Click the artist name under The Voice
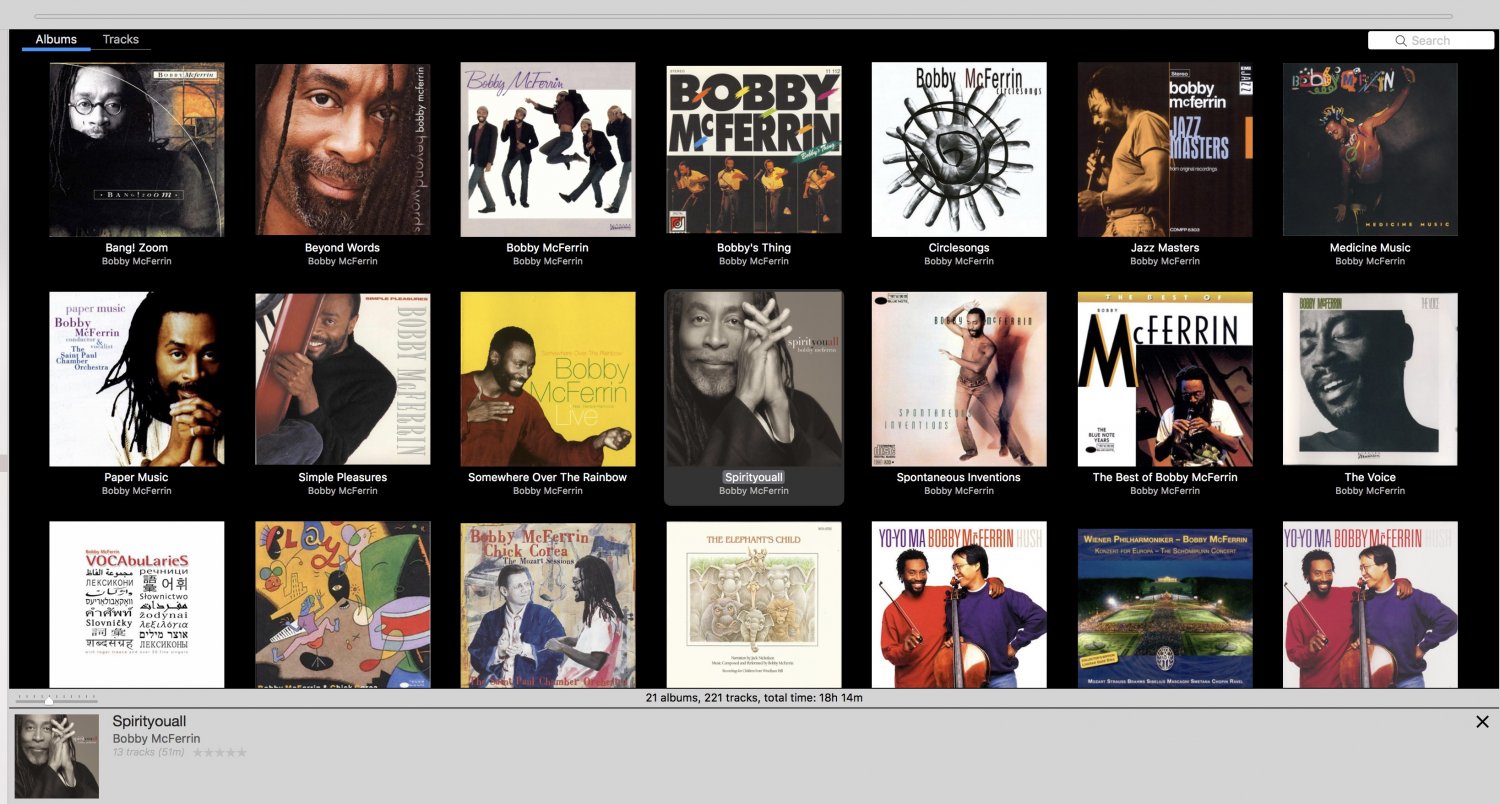Image resolution: width=1500 pixels, height=804 pixels. click(x=1370, y=491)
